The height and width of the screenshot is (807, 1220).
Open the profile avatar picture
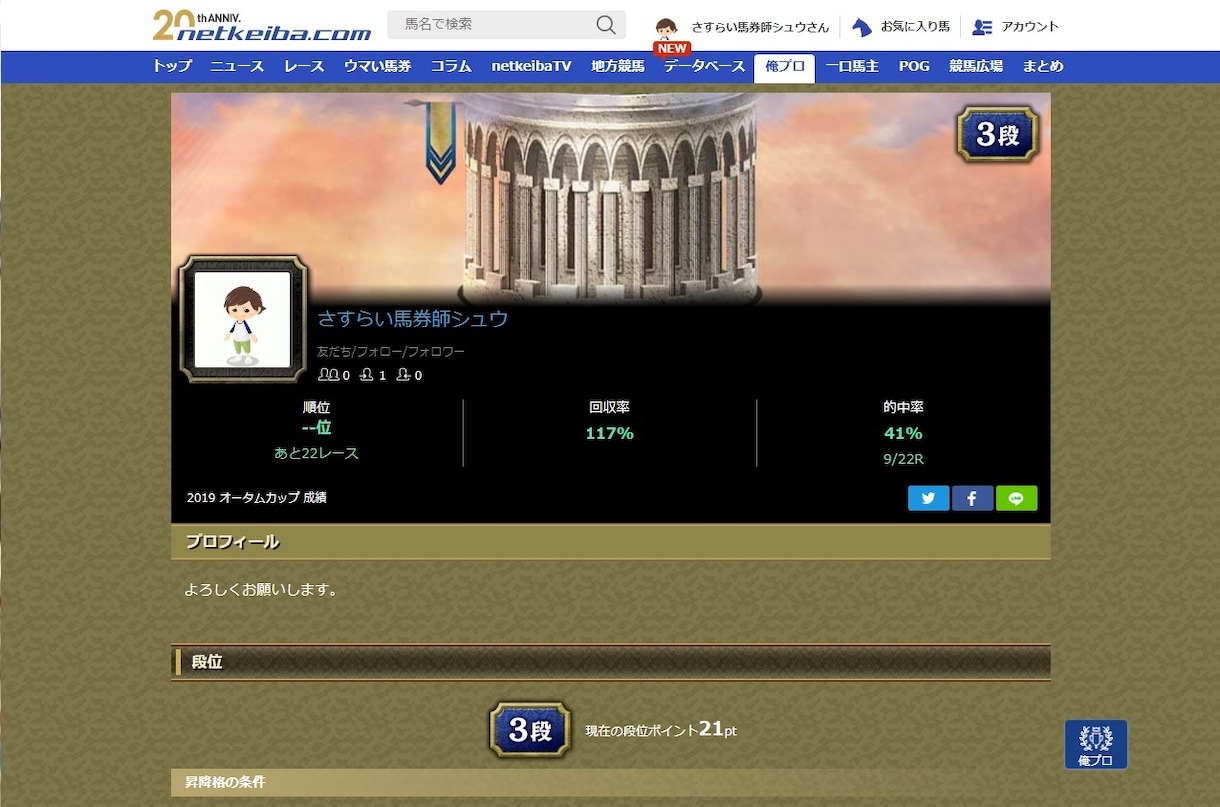(x=243, y=319)
